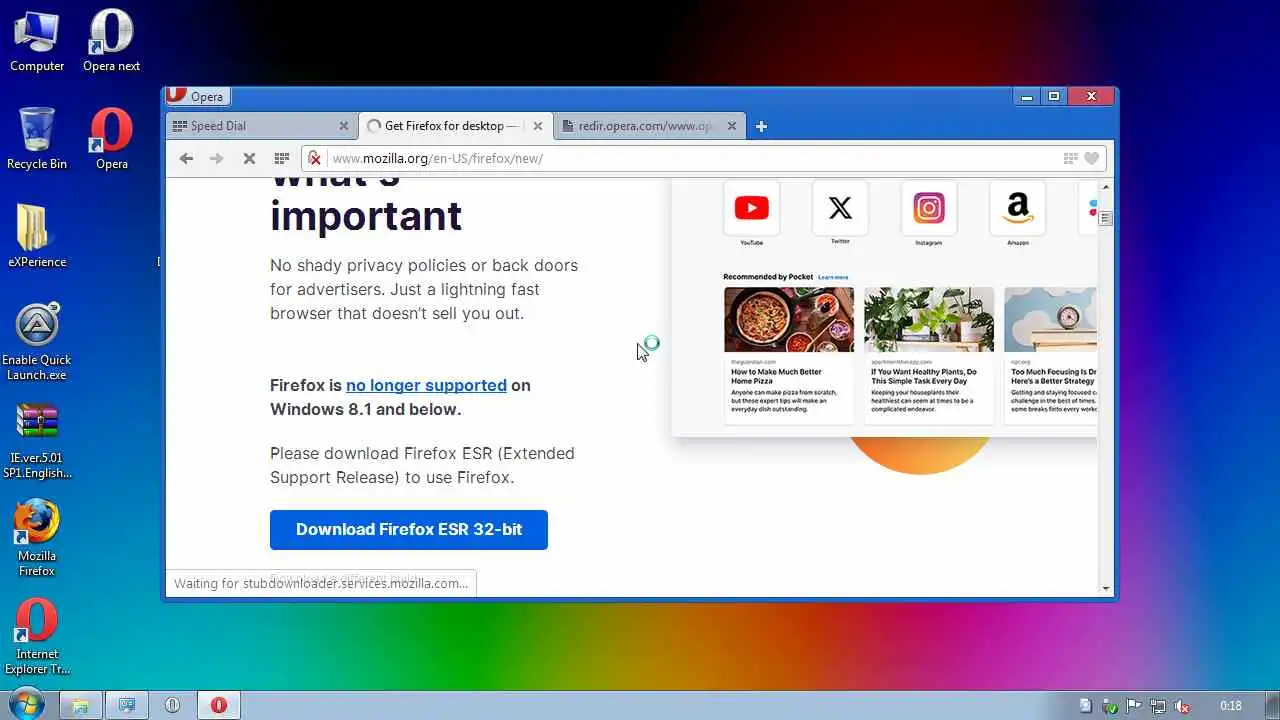This screenshot has width=1280, height=720.
Task: Go forward to the next page
Action: click(x=217, y=158)
